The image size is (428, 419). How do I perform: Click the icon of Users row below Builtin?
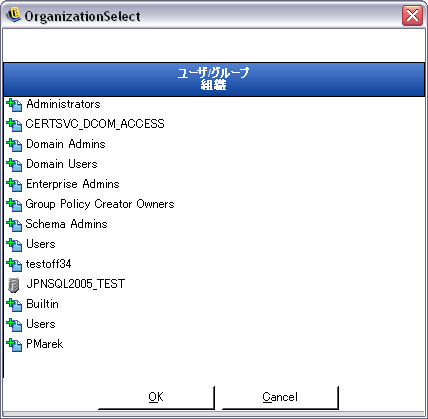click(14, 325)
